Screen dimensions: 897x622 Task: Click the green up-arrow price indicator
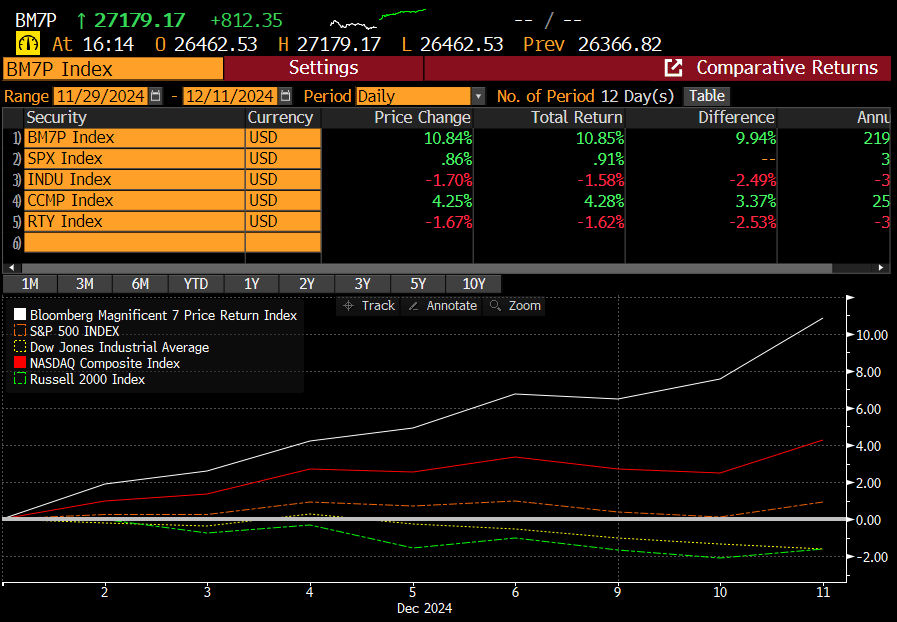81,21
